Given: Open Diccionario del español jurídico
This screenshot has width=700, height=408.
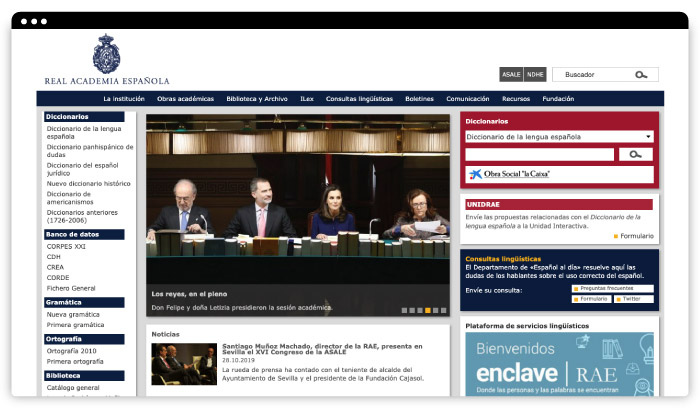Looking at the screenshot, I should coord(83,169).
